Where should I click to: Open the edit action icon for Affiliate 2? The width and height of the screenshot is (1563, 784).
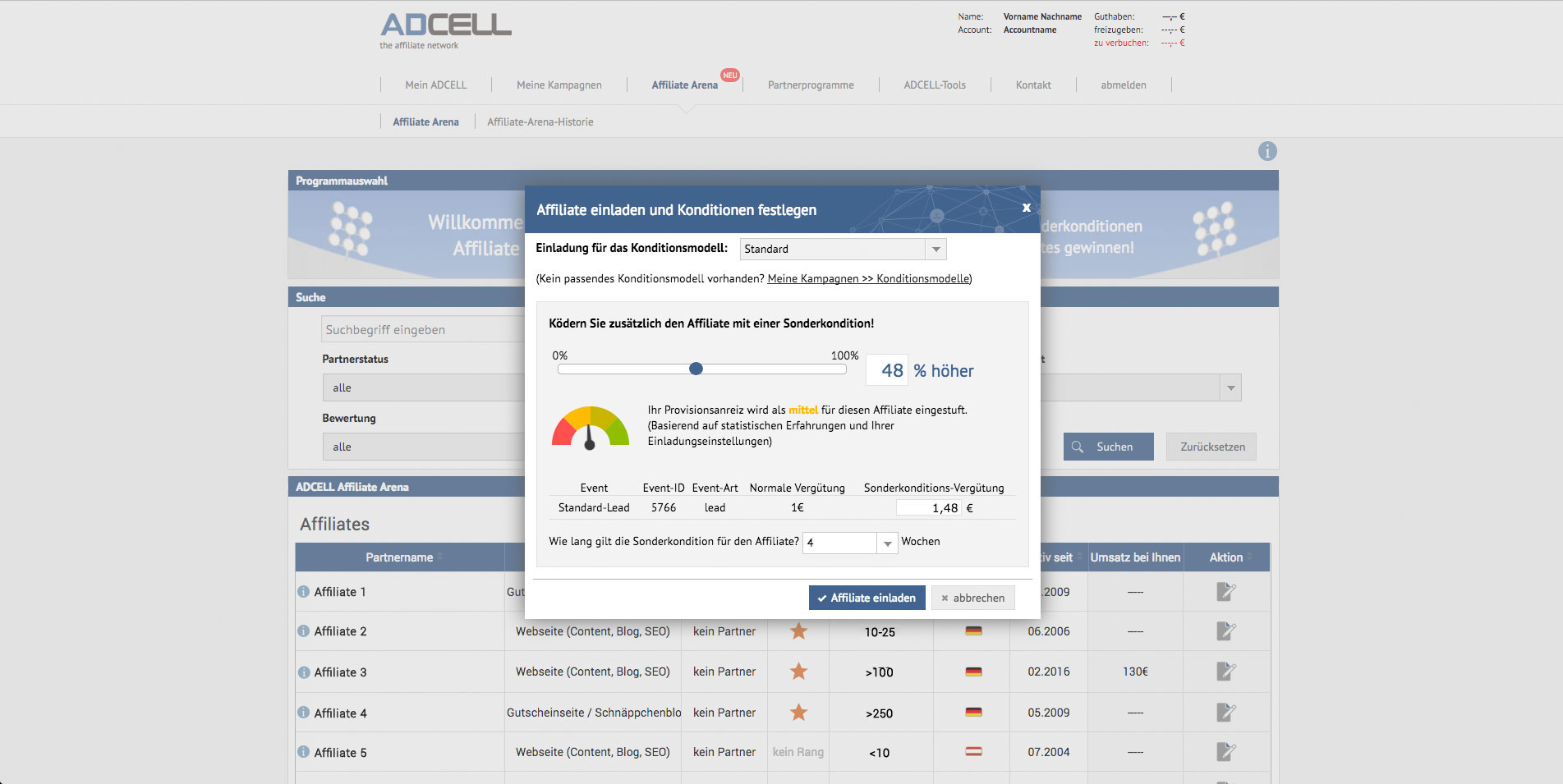(x=1226, y=630)
